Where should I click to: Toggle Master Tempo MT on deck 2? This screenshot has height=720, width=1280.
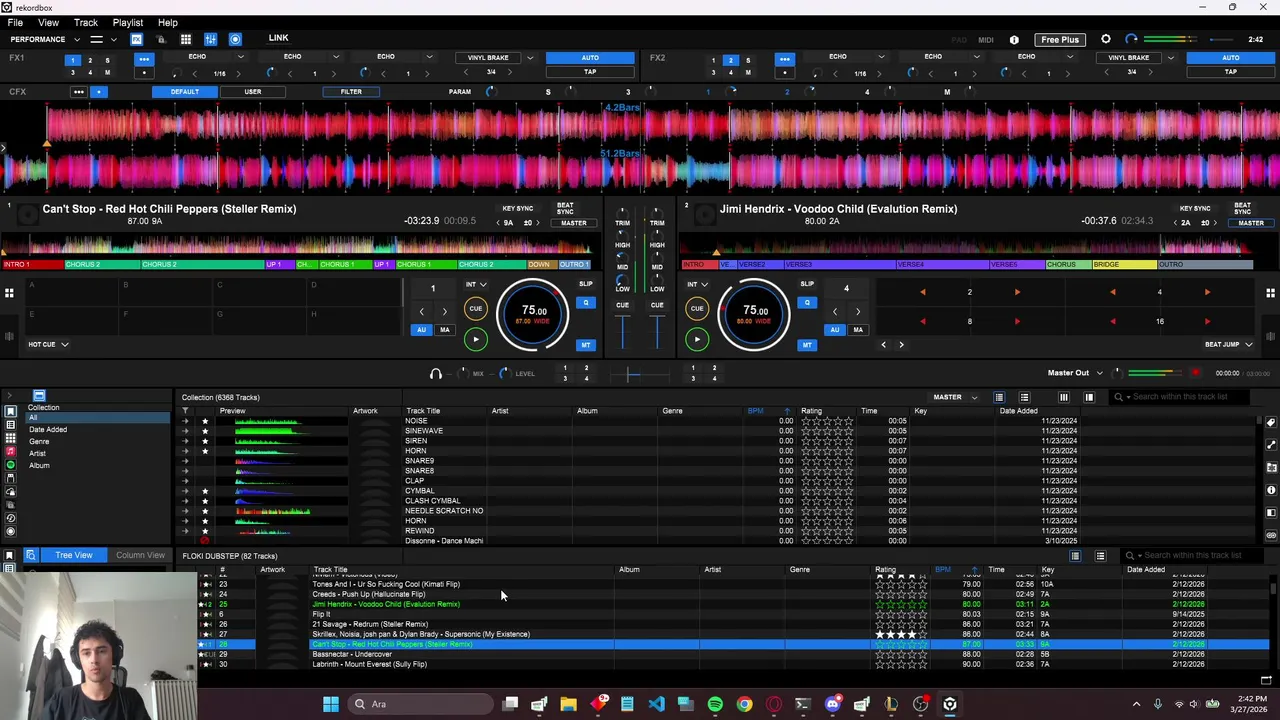point(807,345)
